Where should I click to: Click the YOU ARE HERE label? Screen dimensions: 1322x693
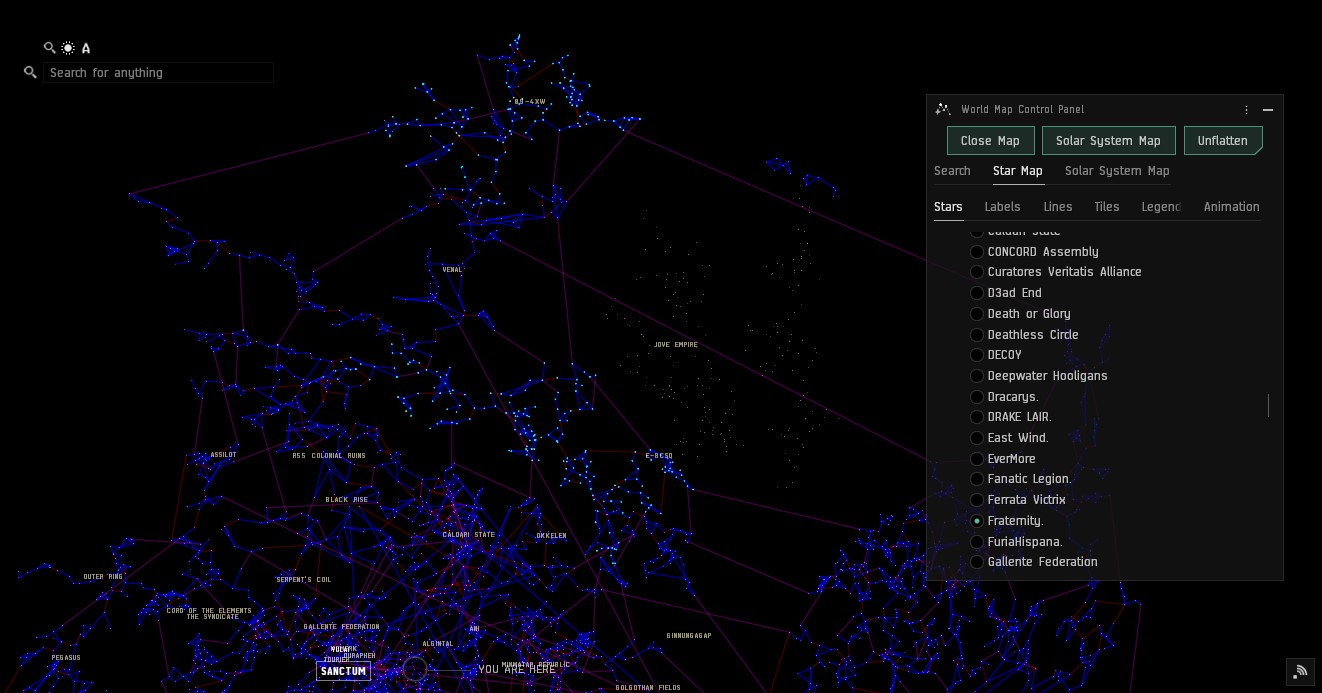point(516,670)
